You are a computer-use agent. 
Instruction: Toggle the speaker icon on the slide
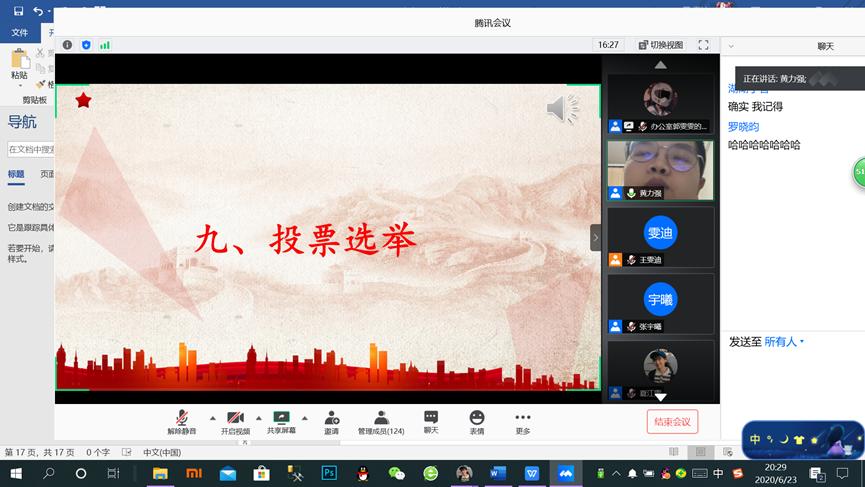pos(562,109)
